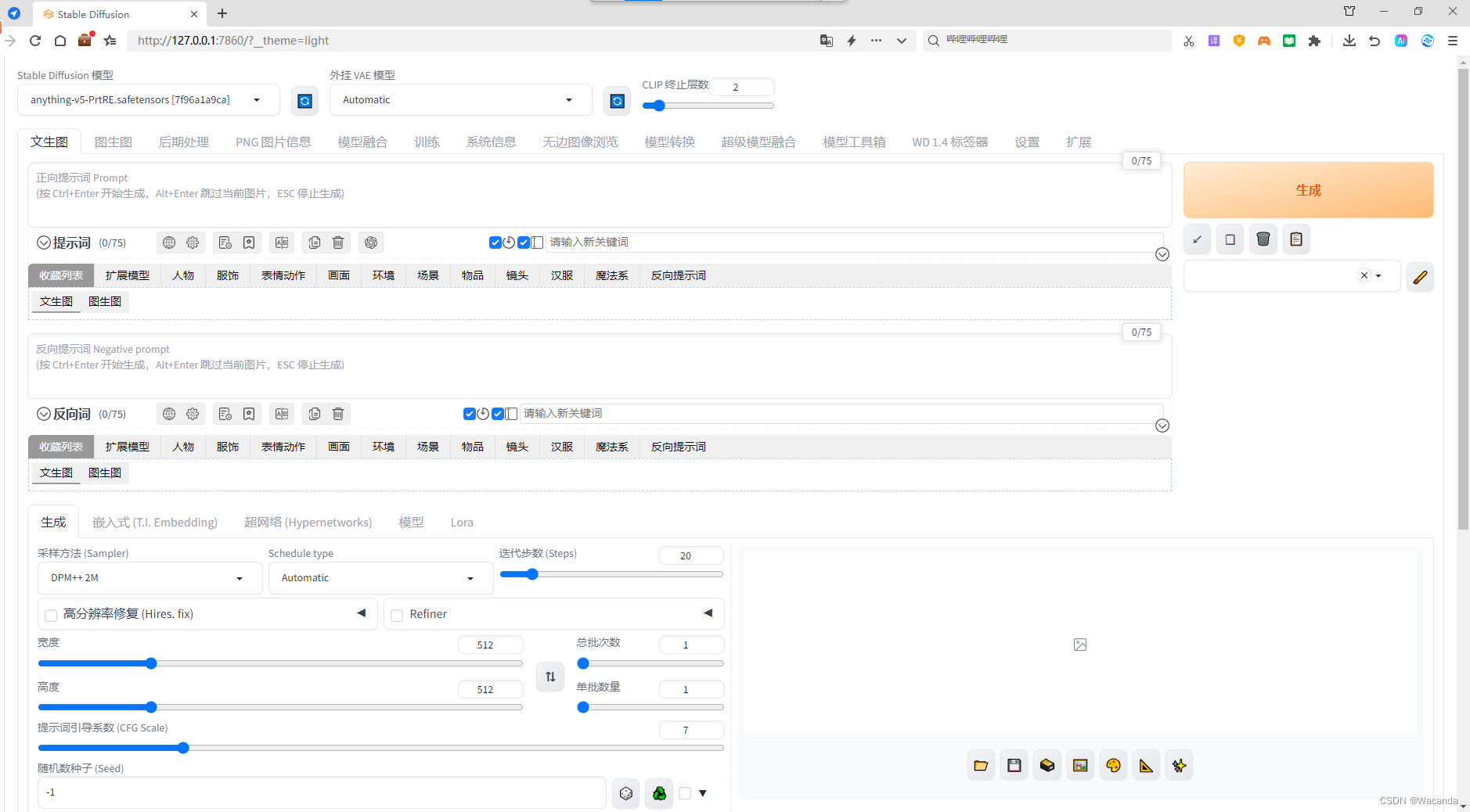
Task: Adjust the CLIP 终止层数 slider
Action: 708,106
